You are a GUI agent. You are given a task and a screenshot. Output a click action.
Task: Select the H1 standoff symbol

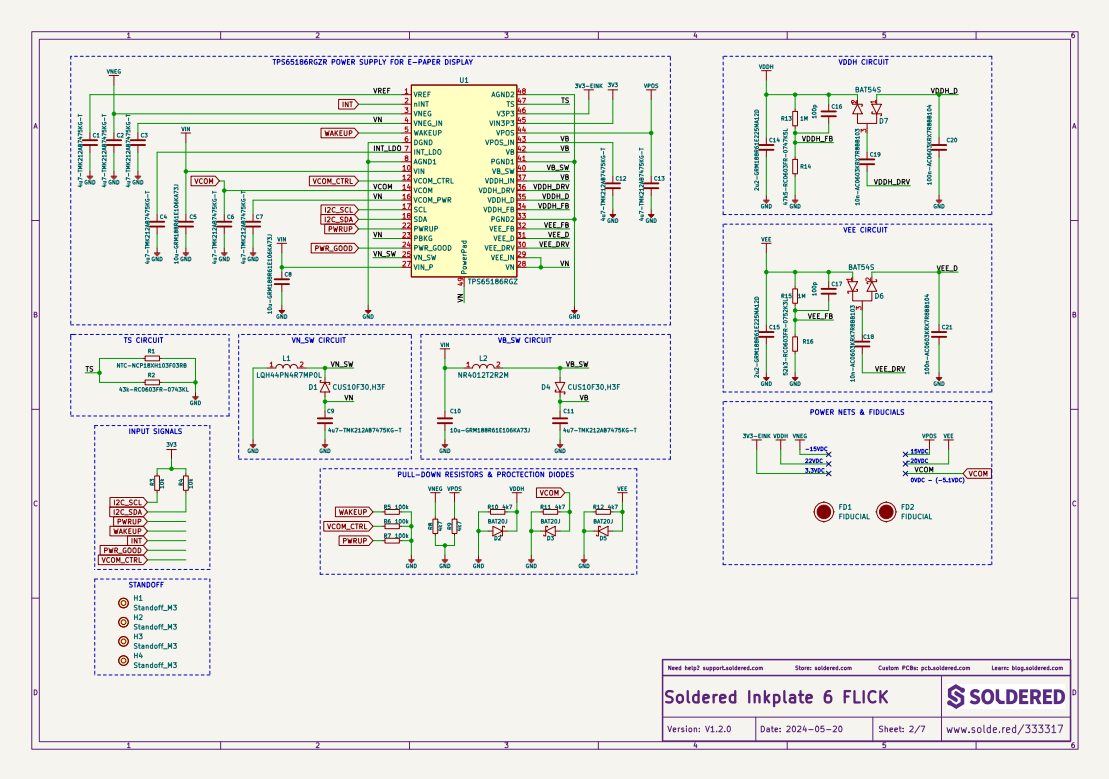(x=123, y=603)
